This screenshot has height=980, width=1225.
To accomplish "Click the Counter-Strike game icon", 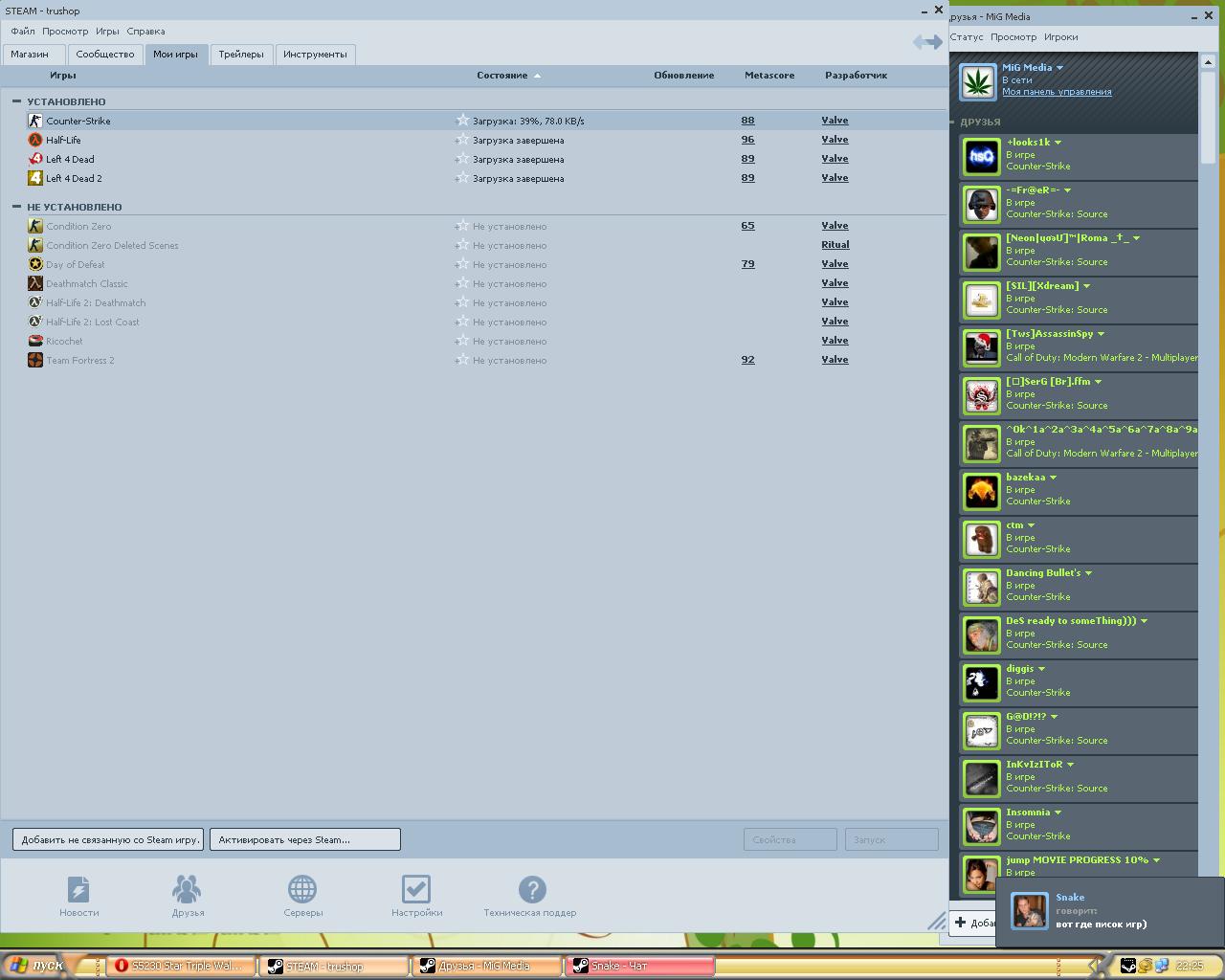I will coord(35,121).
